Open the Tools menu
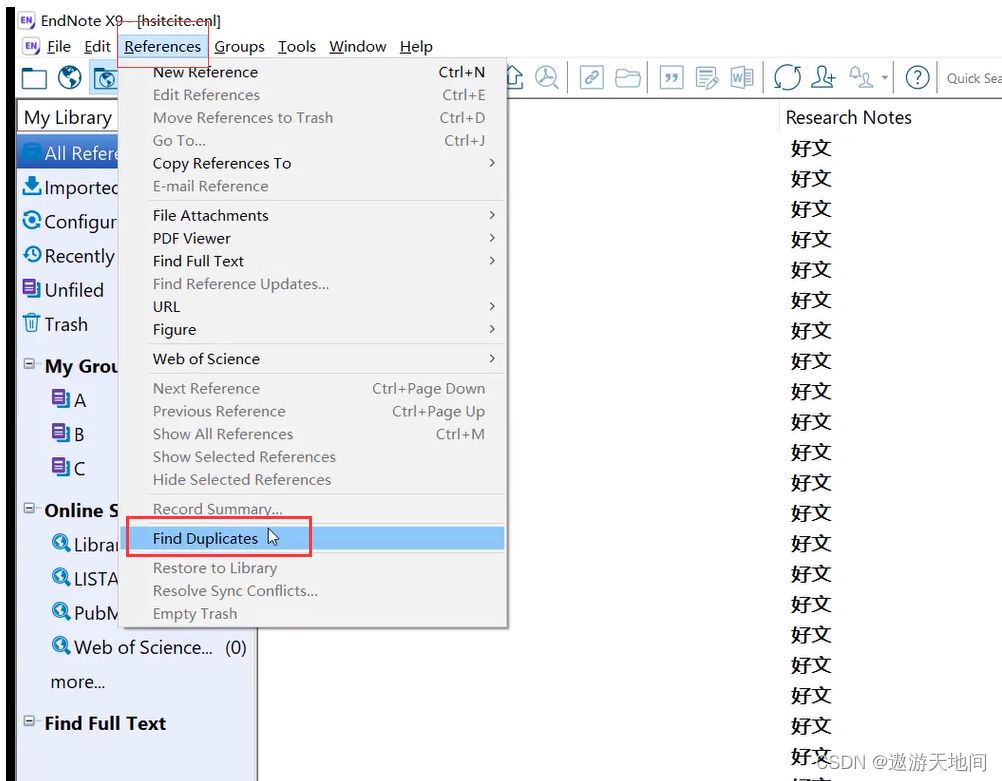 pos(297,47)
